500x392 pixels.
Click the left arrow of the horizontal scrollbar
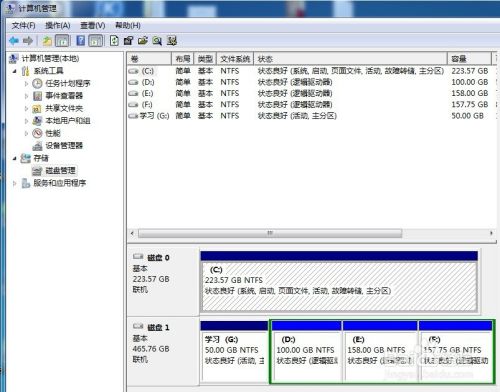coord(132,233)
